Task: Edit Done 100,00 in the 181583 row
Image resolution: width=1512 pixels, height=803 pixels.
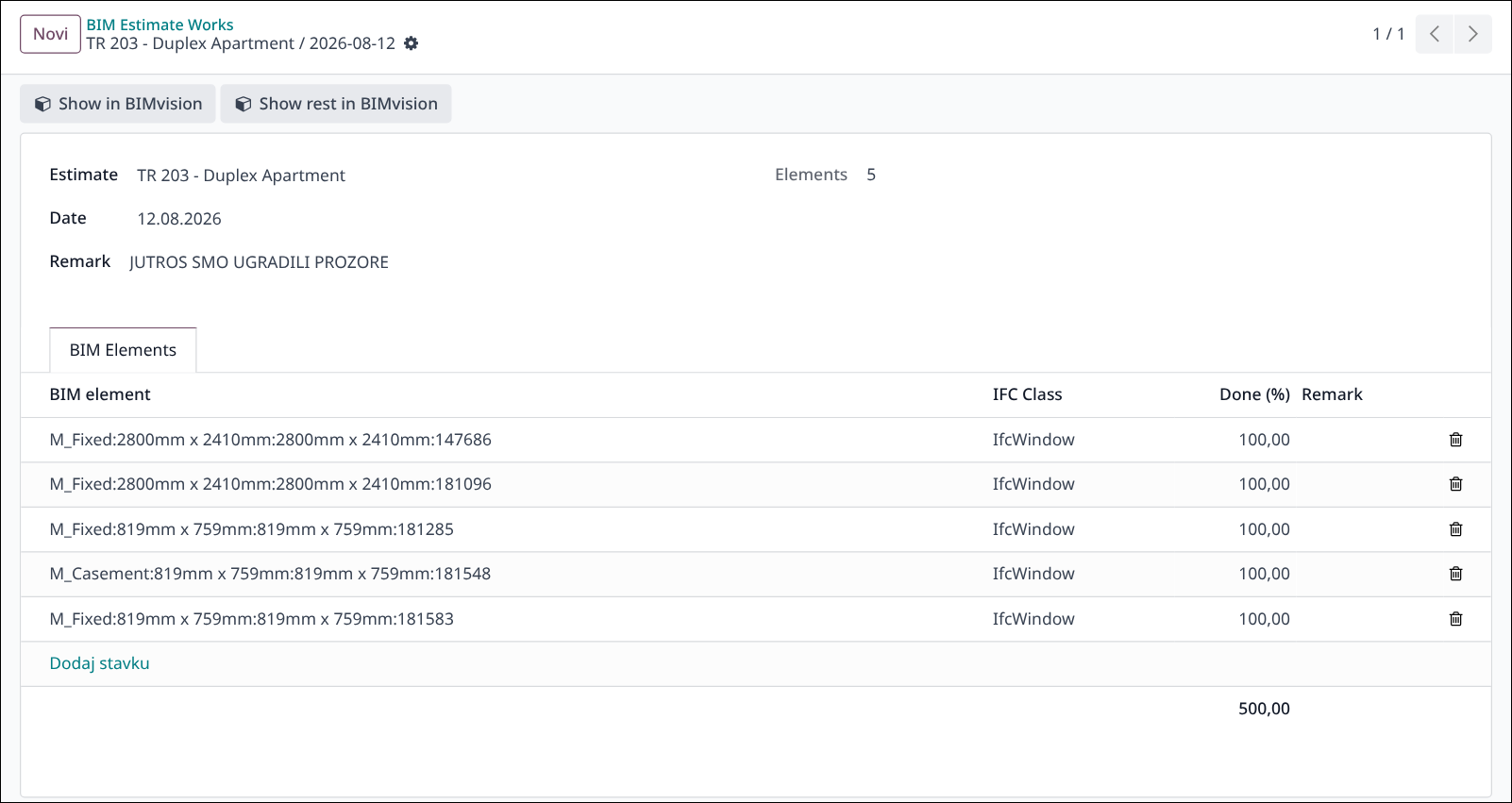Action: point(1264,619)
